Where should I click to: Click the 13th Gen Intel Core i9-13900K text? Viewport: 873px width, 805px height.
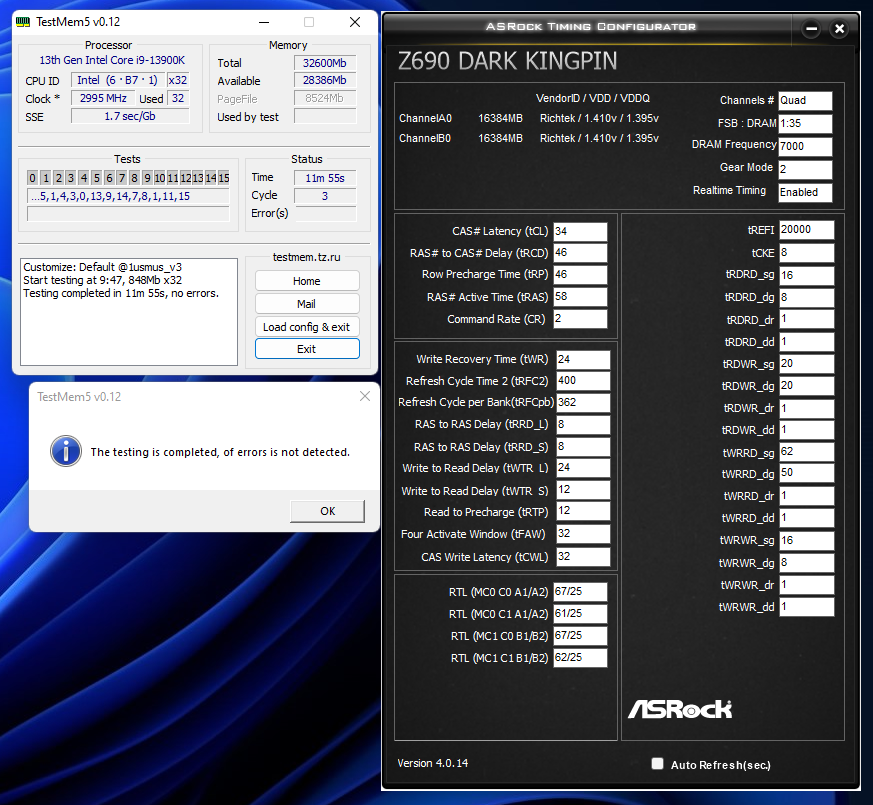(112, 60)
